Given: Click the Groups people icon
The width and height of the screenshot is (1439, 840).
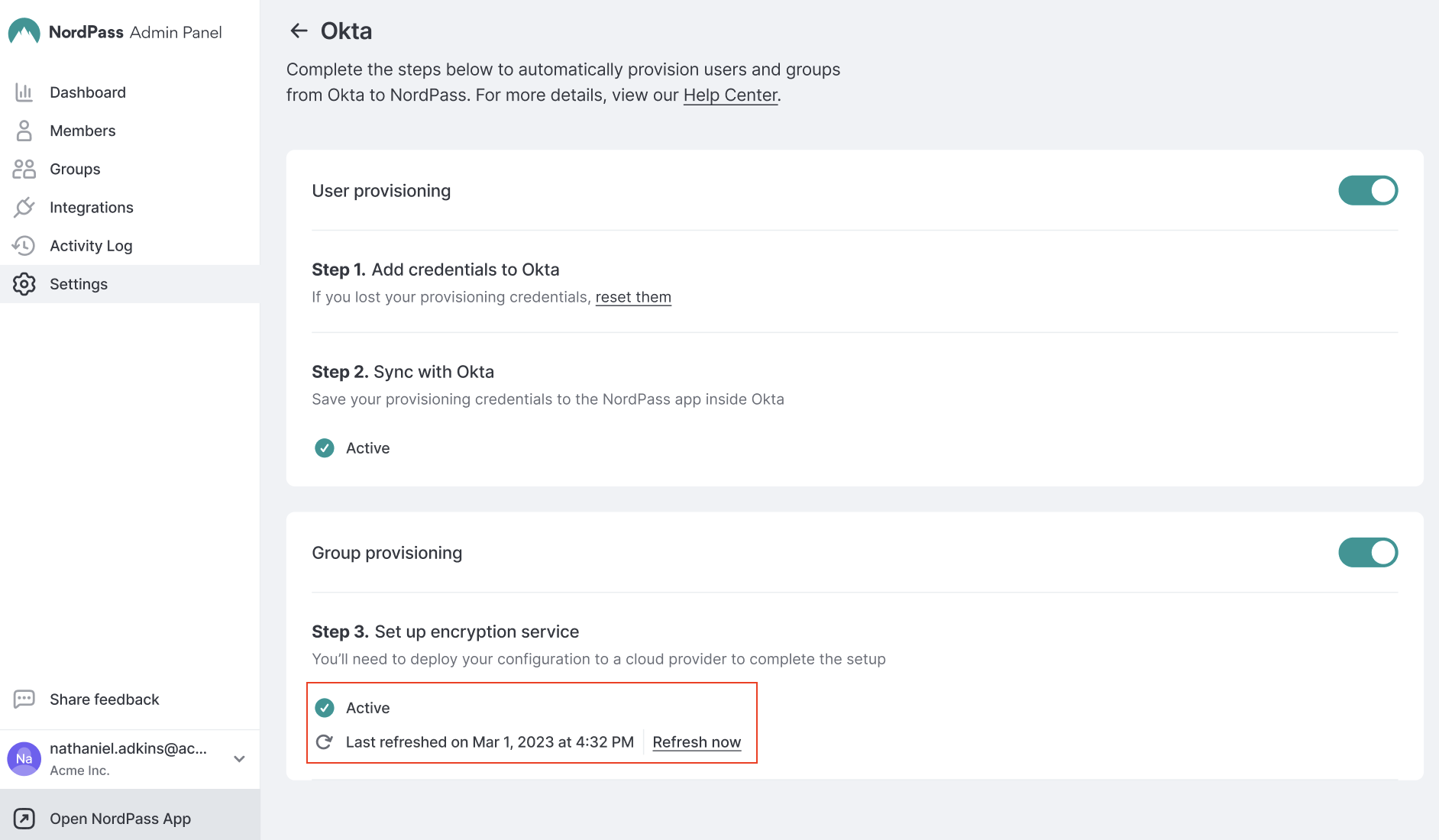Looking at the screenshot, I should (24, 169).
